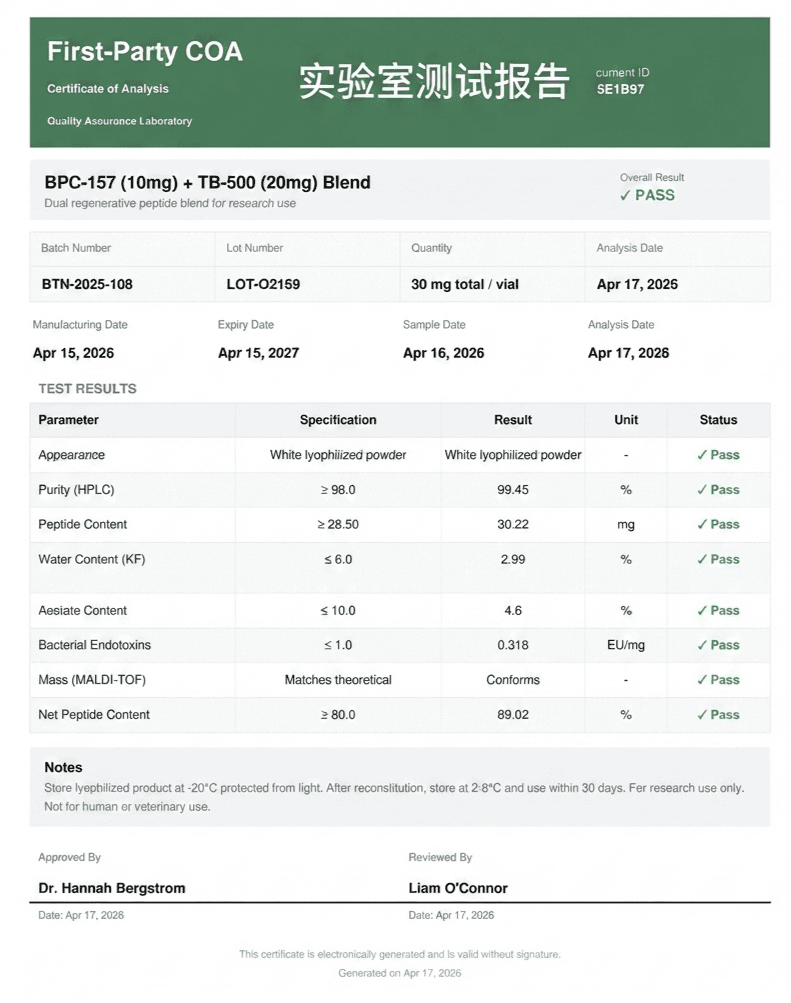Select the Specification column header
The width and height of the screenshot is (791, 1003).
[x=338, y=420]
